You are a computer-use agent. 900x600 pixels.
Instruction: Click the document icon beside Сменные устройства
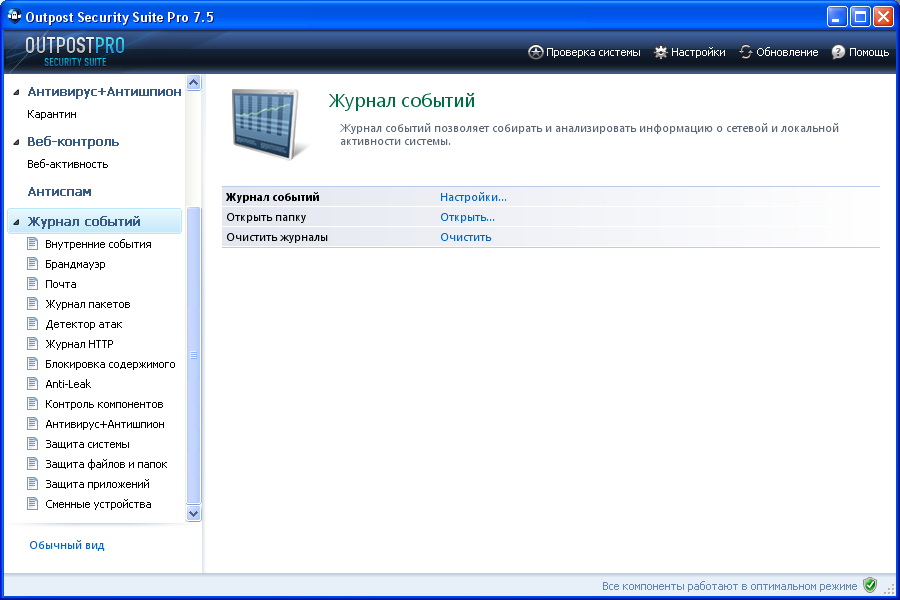33,504
